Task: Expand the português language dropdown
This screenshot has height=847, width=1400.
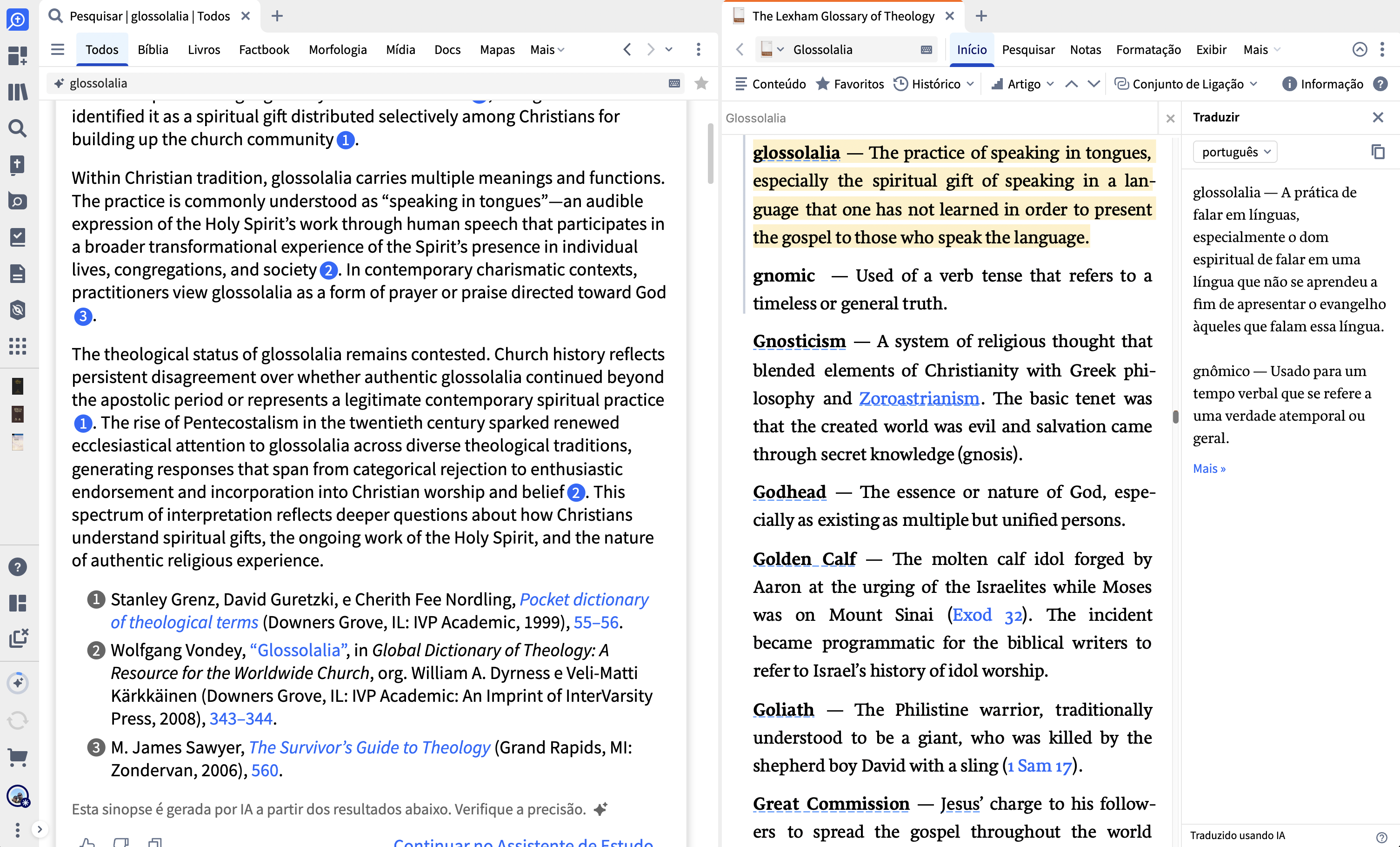Action: [x=1235, y=152]
